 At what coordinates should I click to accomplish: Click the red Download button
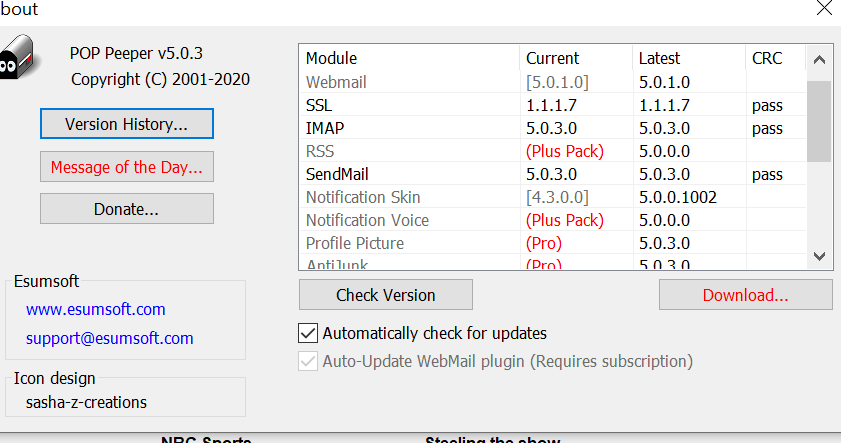point(746,294)
